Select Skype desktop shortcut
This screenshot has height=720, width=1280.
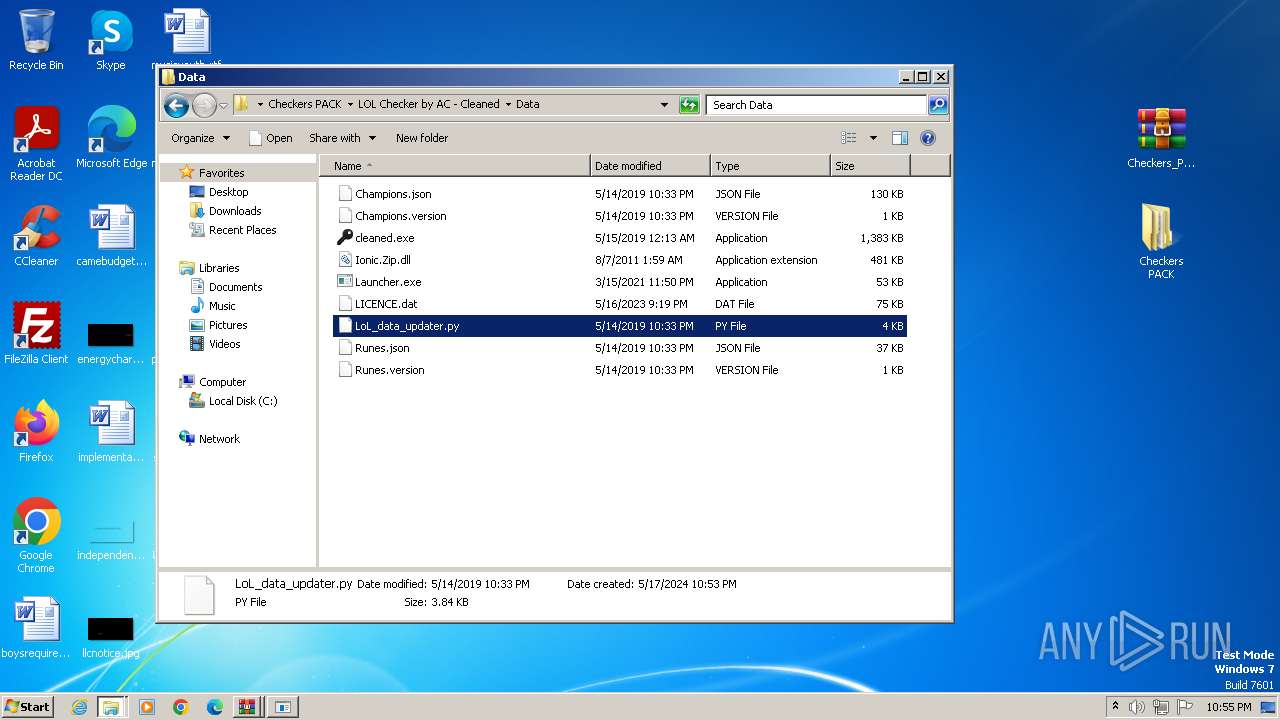pos(111,41)
